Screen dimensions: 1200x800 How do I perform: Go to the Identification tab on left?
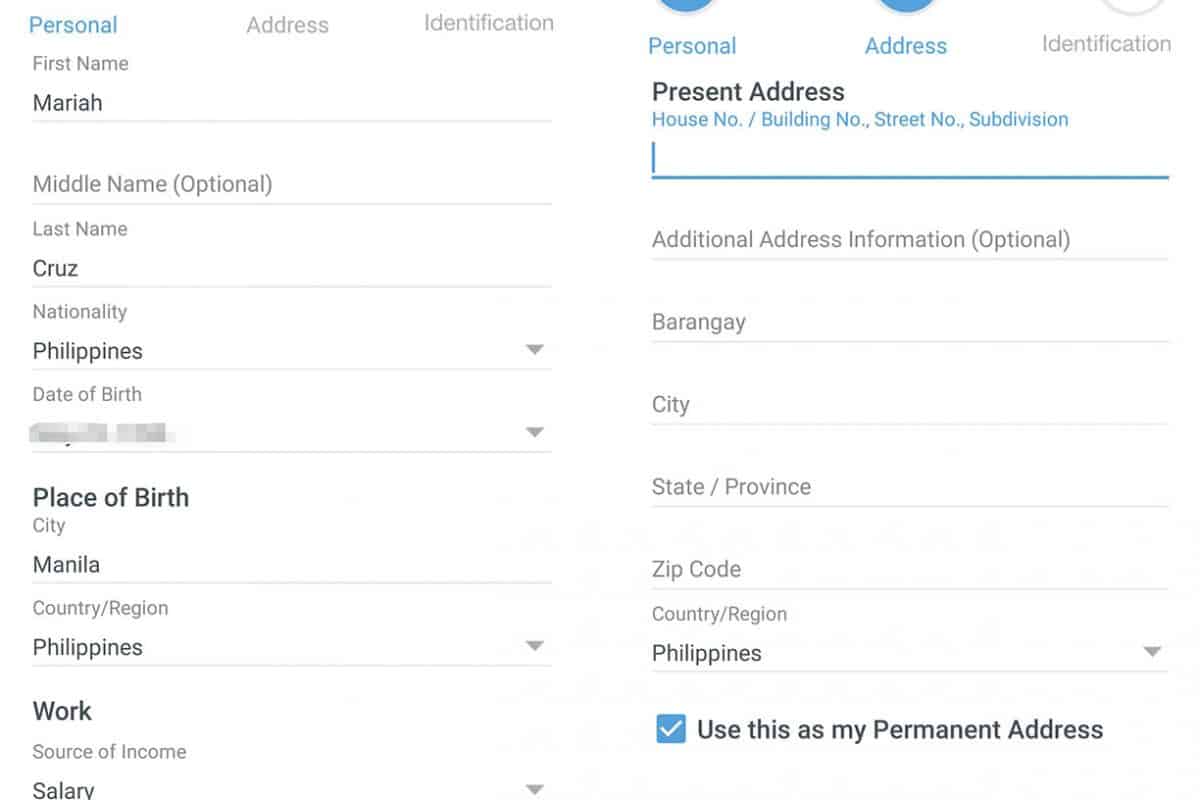[x=488, y=23]
